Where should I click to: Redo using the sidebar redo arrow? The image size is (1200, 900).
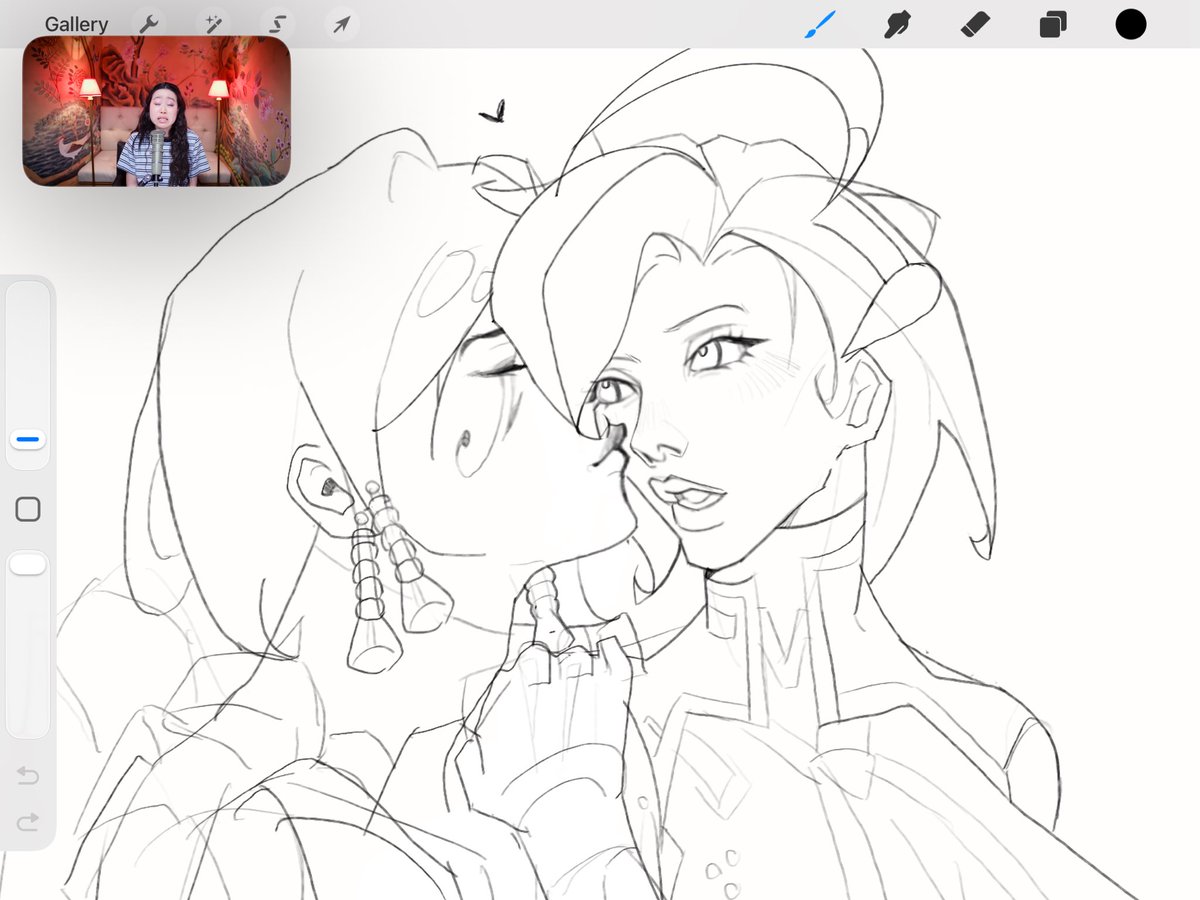[x=28, y=822]
